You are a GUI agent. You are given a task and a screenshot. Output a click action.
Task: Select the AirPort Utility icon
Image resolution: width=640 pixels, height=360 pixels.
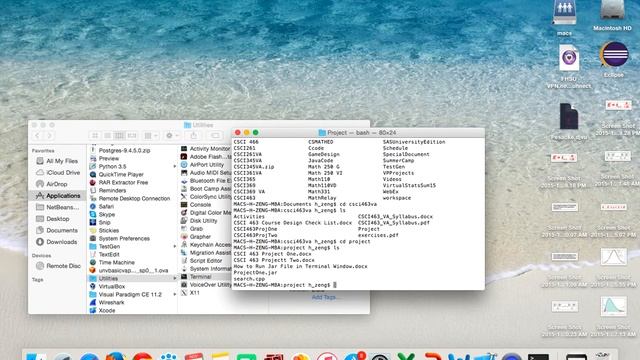point(184,164)
